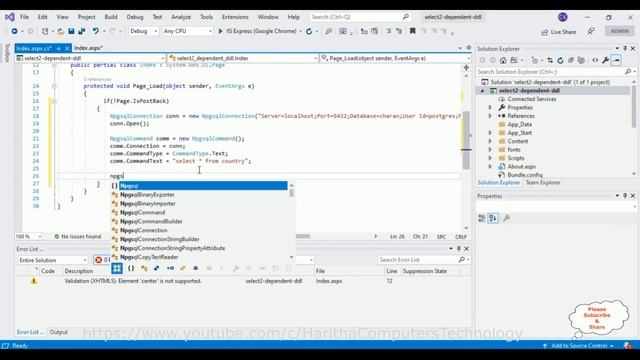Click Property Pages wrench in Properties panel
Screen dimensions: 640x360
[507, 218]
